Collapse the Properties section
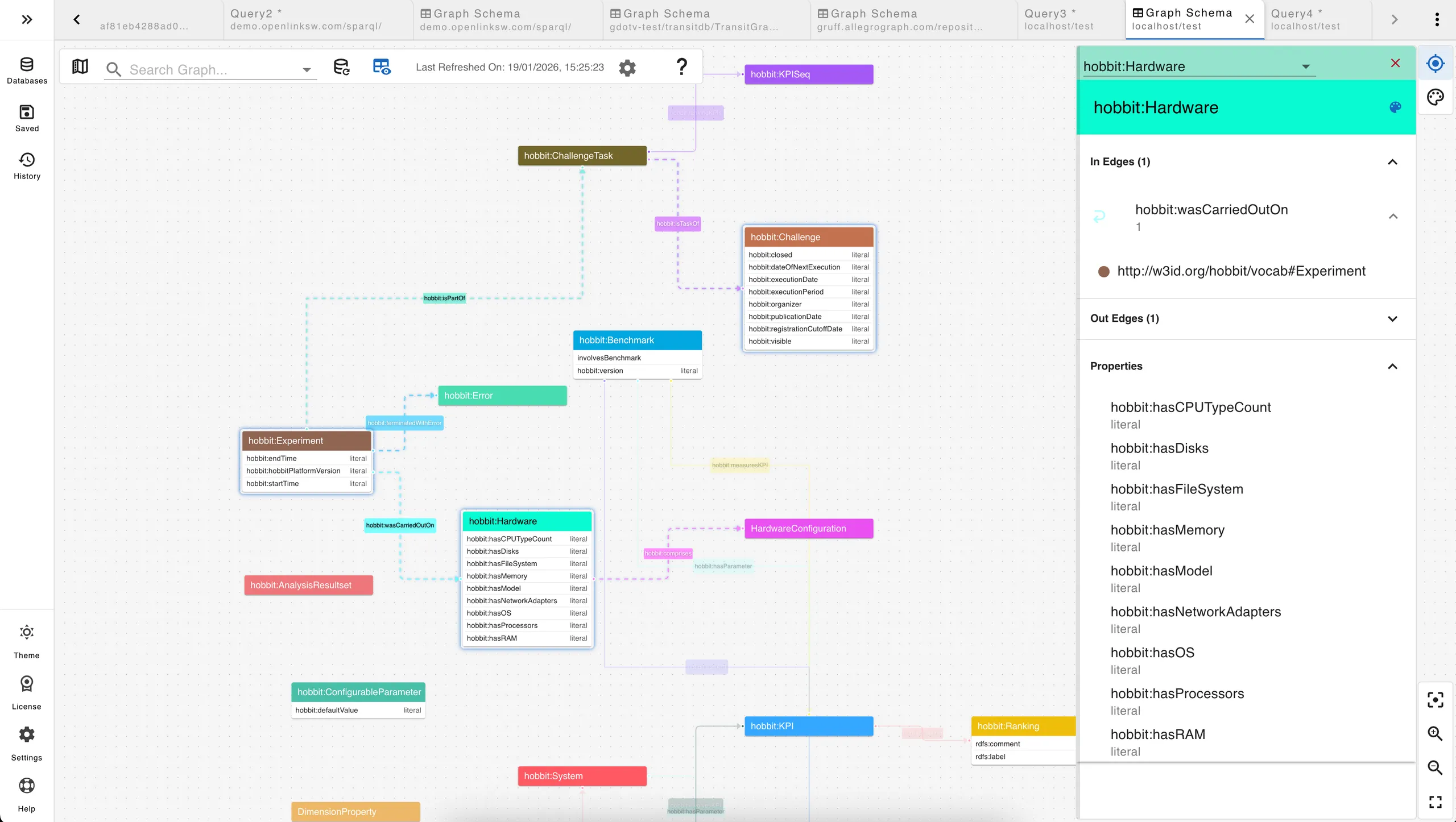Screen dimensions: 1456x822 click(1393, 367)
